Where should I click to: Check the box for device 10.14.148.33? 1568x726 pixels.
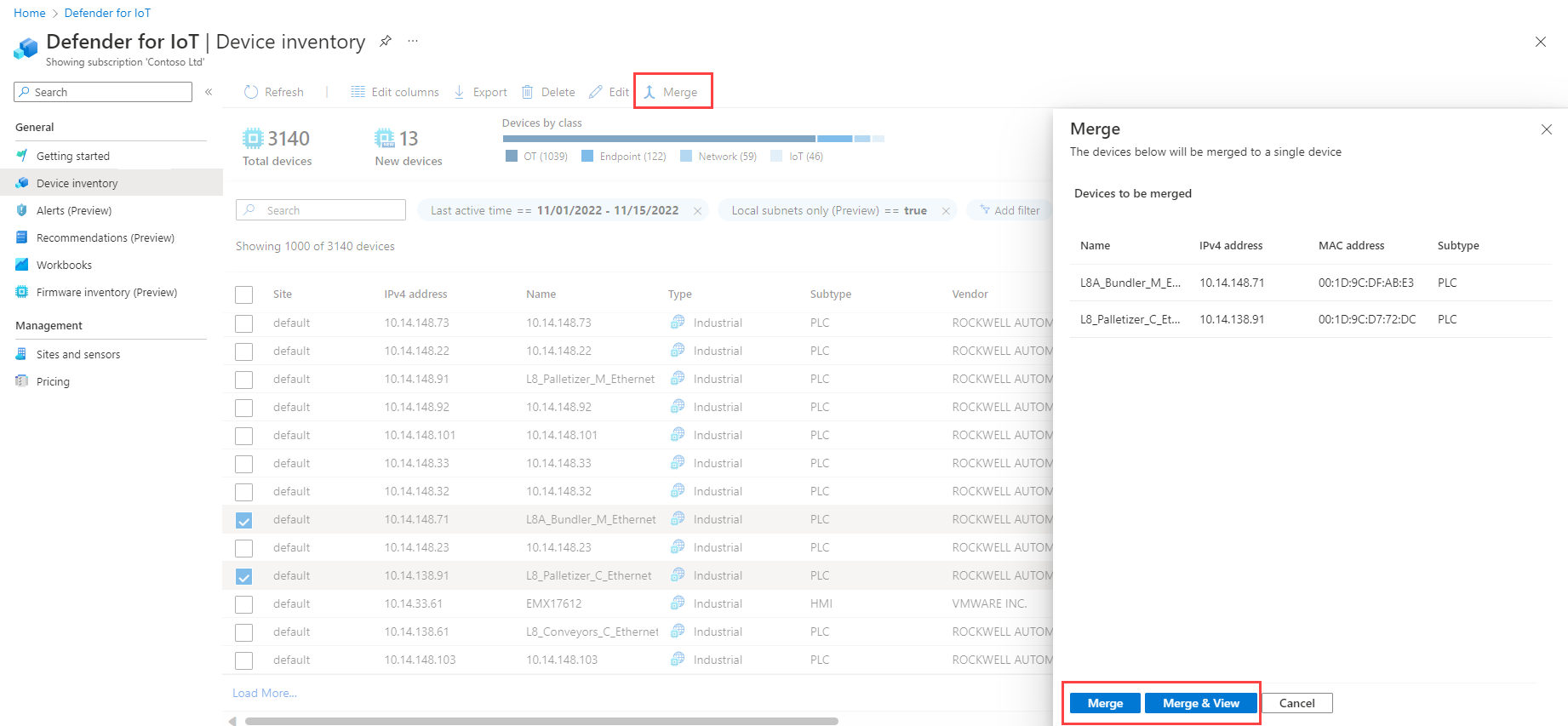[x=244, y=464]
